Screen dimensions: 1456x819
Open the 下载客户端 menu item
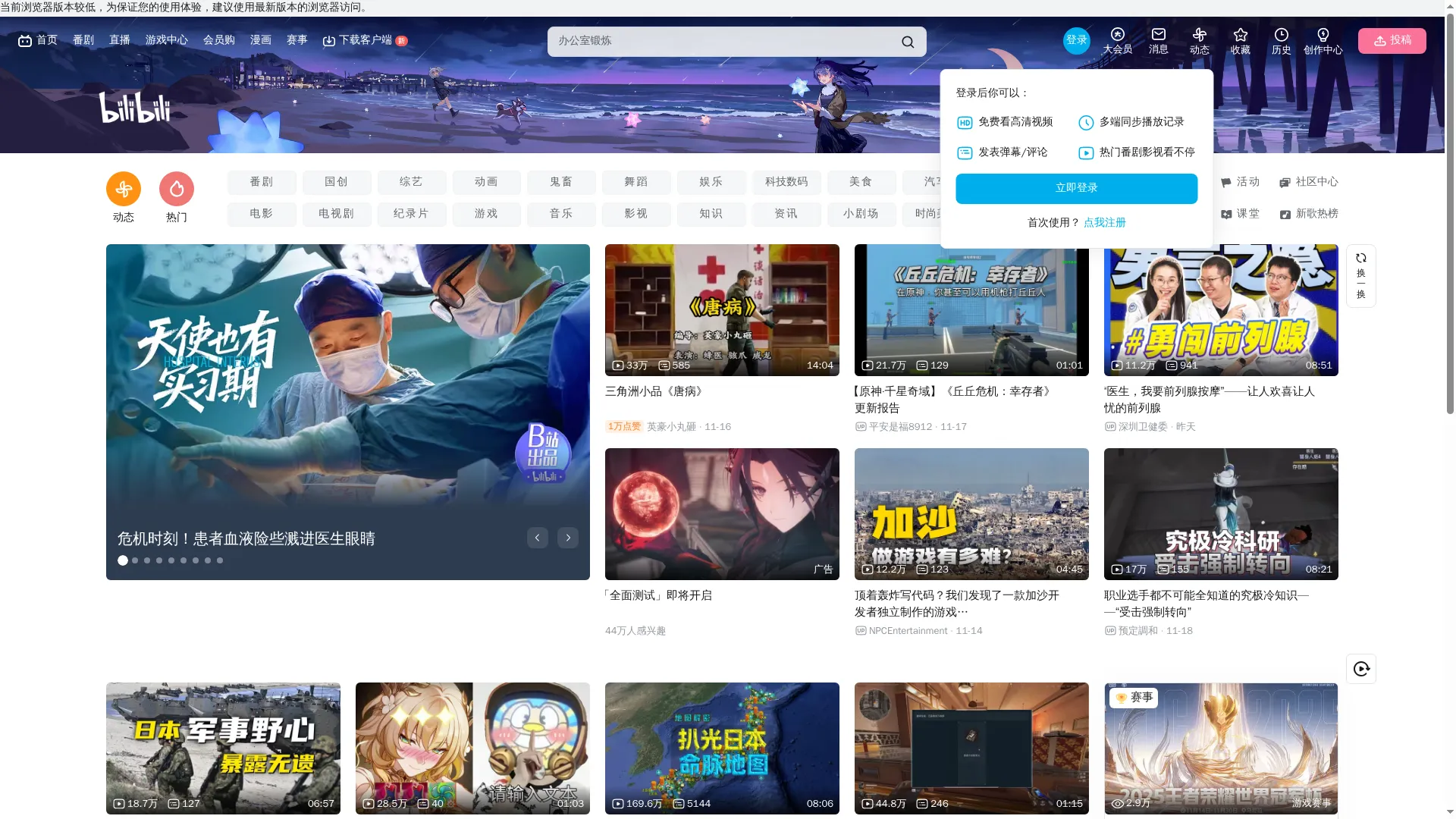point(364,40)
